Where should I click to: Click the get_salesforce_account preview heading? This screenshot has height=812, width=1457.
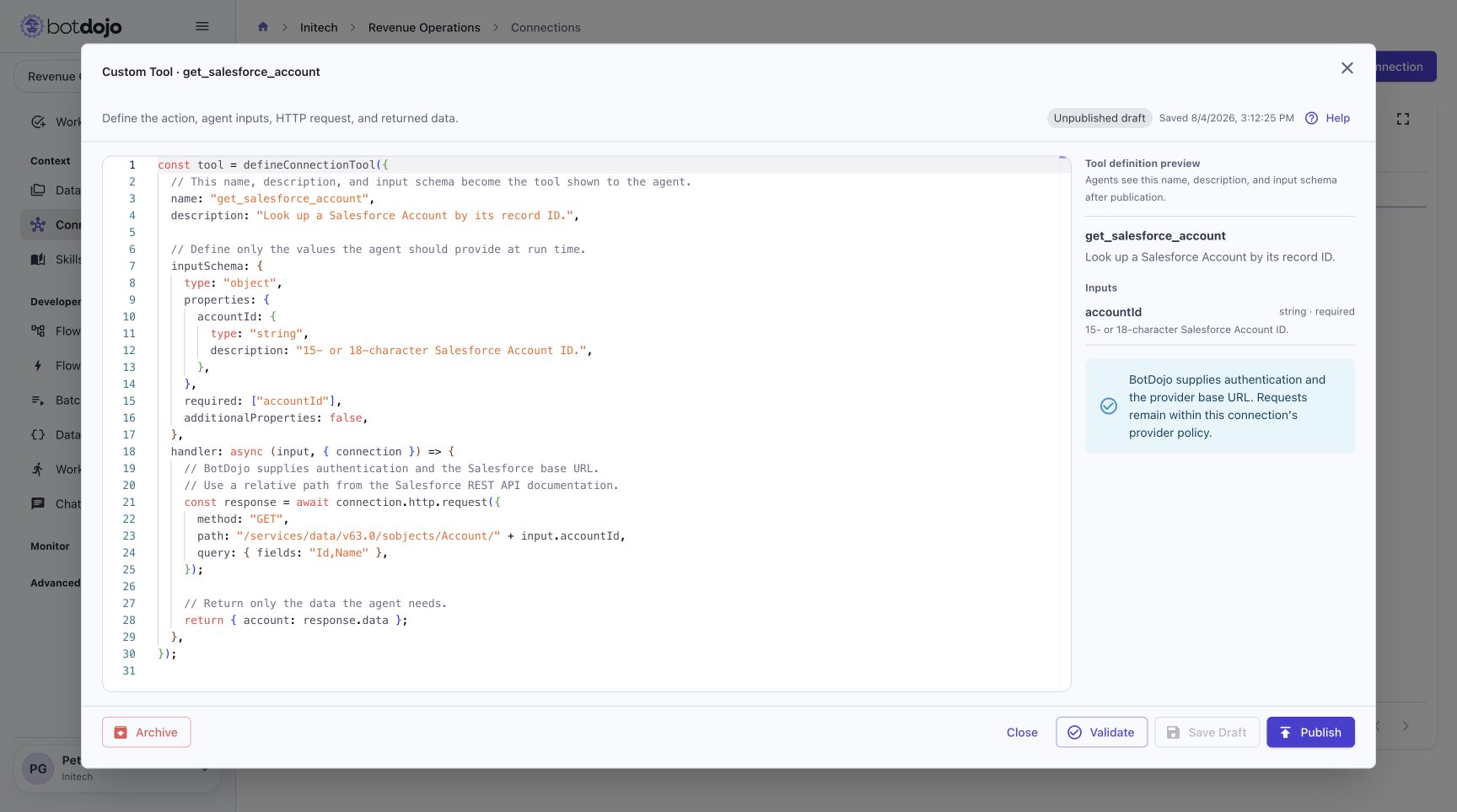coord(1155,236)
